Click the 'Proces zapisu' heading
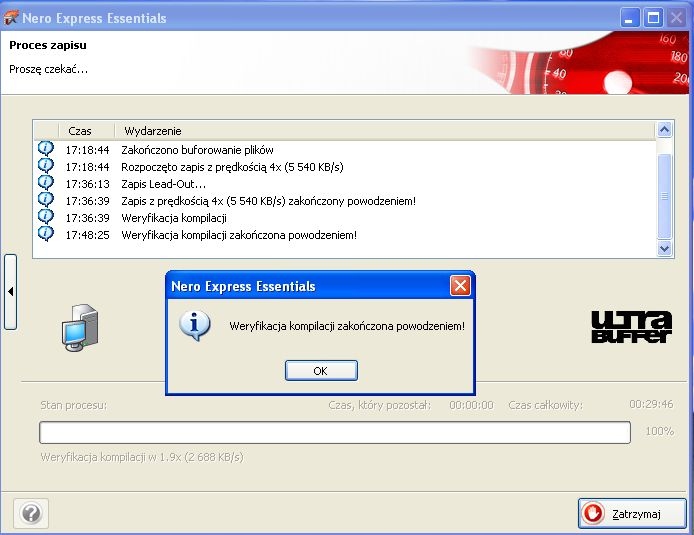The height and width of the screenshot is (535, 694). 48,45
